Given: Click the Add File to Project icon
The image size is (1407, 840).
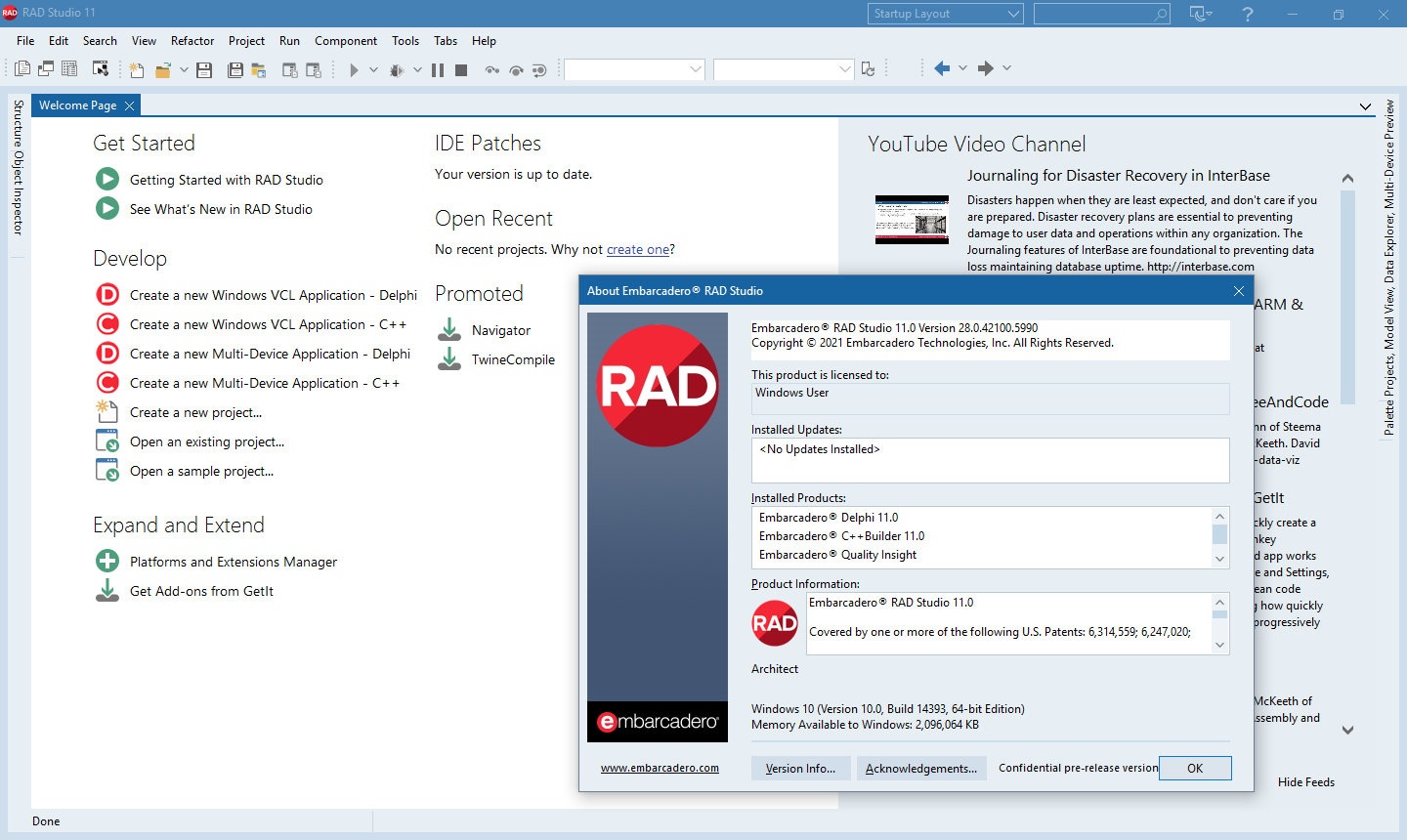Looking at the screenshot, I should 289,69.
